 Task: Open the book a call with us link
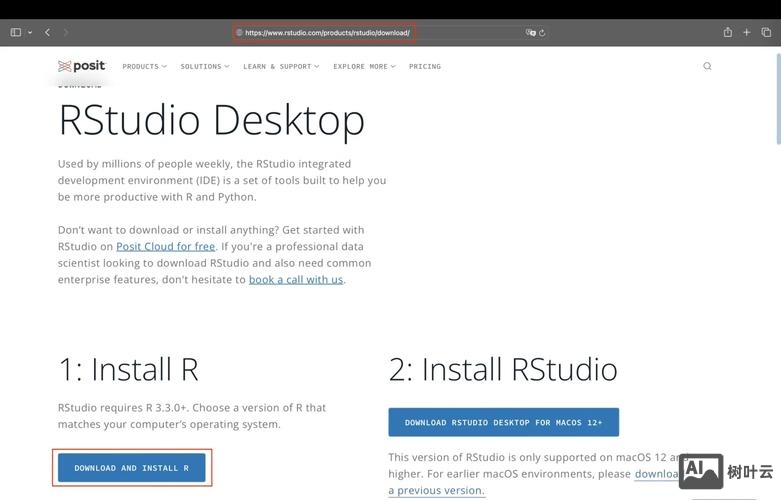coord(295,280)
